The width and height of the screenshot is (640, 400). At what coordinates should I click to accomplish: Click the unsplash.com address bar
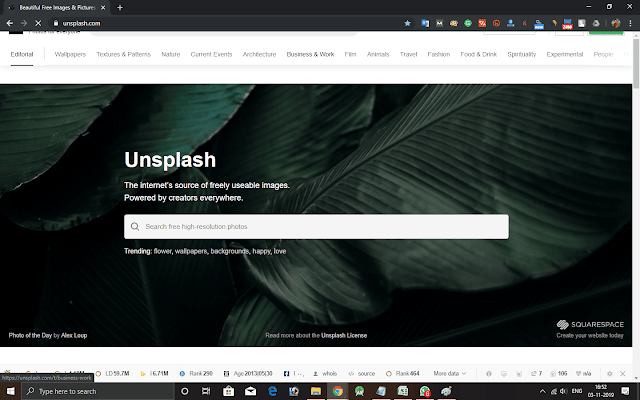229,23
